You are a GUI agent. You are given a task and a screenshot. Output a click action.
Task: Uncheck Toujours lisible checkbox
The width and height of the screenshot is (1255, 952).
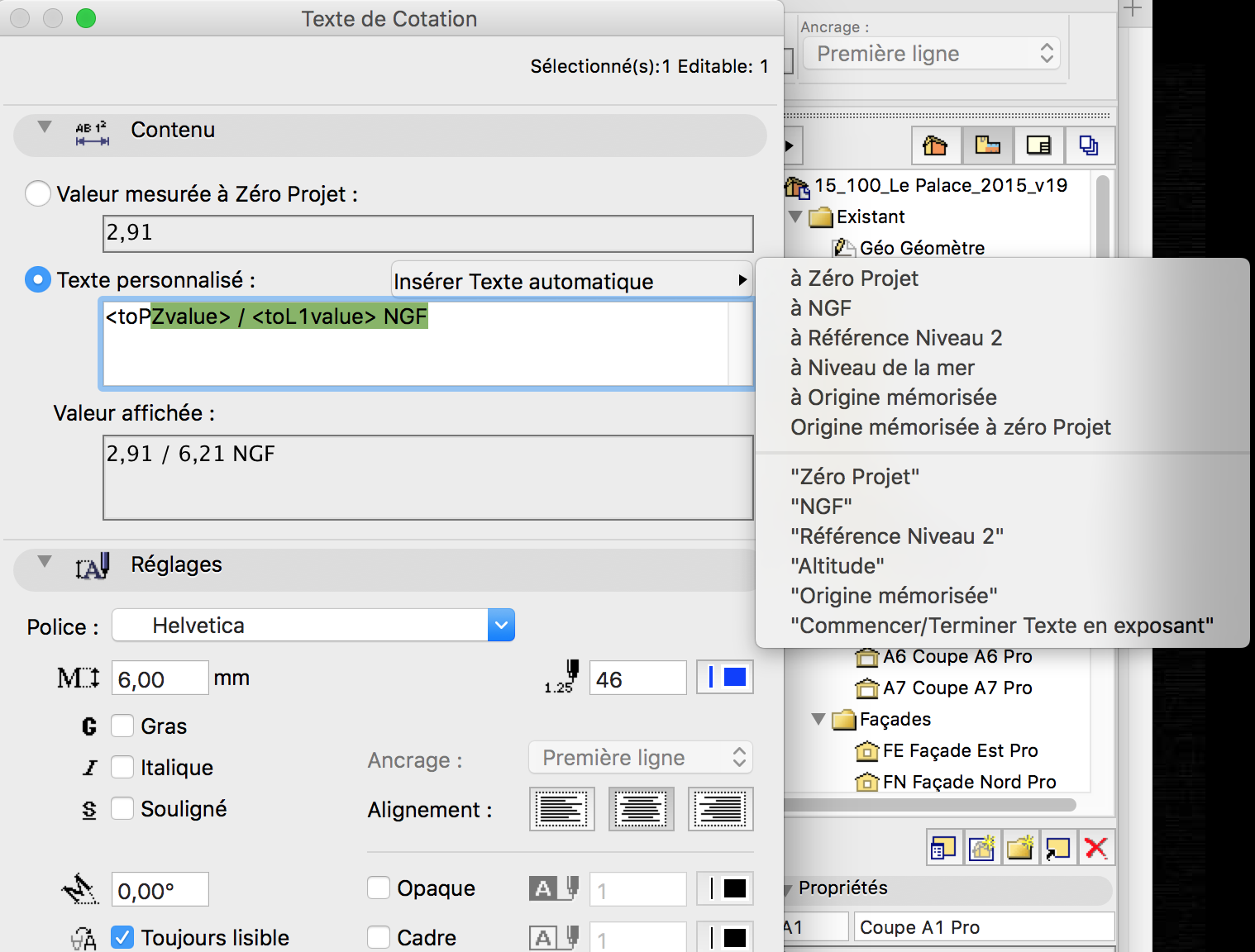(122, 937)
